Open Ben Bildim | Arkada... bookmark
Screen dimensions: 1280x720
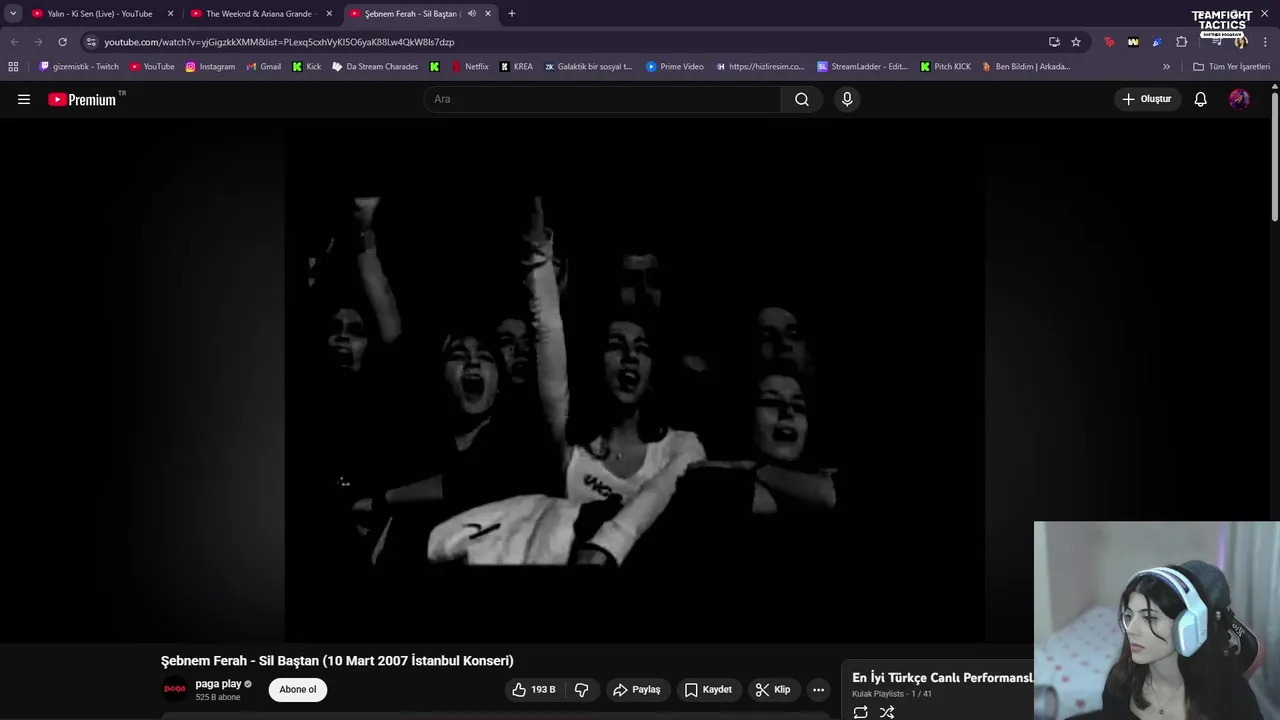pos(1026,67)
